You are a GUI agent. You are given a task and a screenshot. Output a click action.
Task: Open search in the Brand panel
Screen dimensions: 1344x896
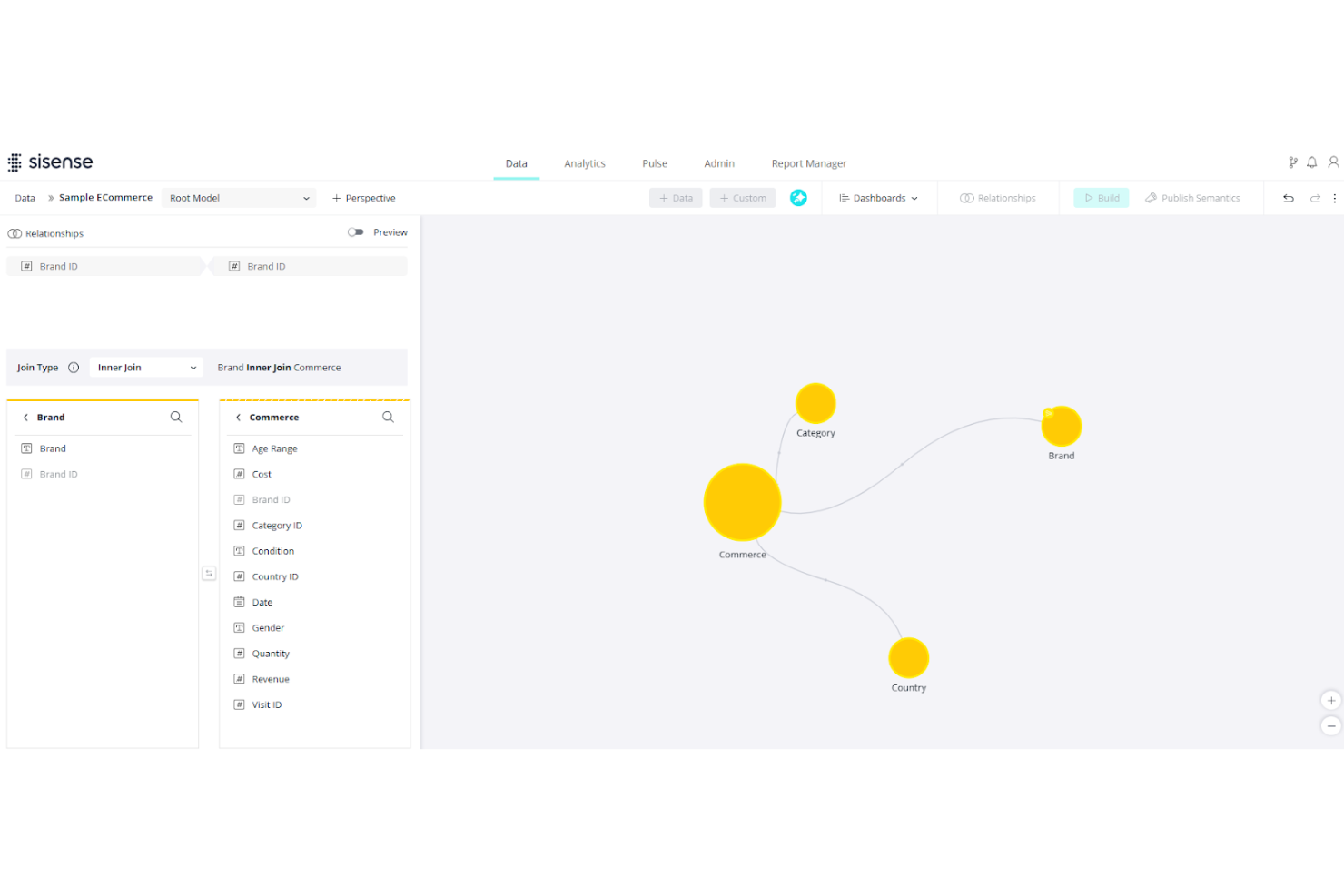pos(176,417)
